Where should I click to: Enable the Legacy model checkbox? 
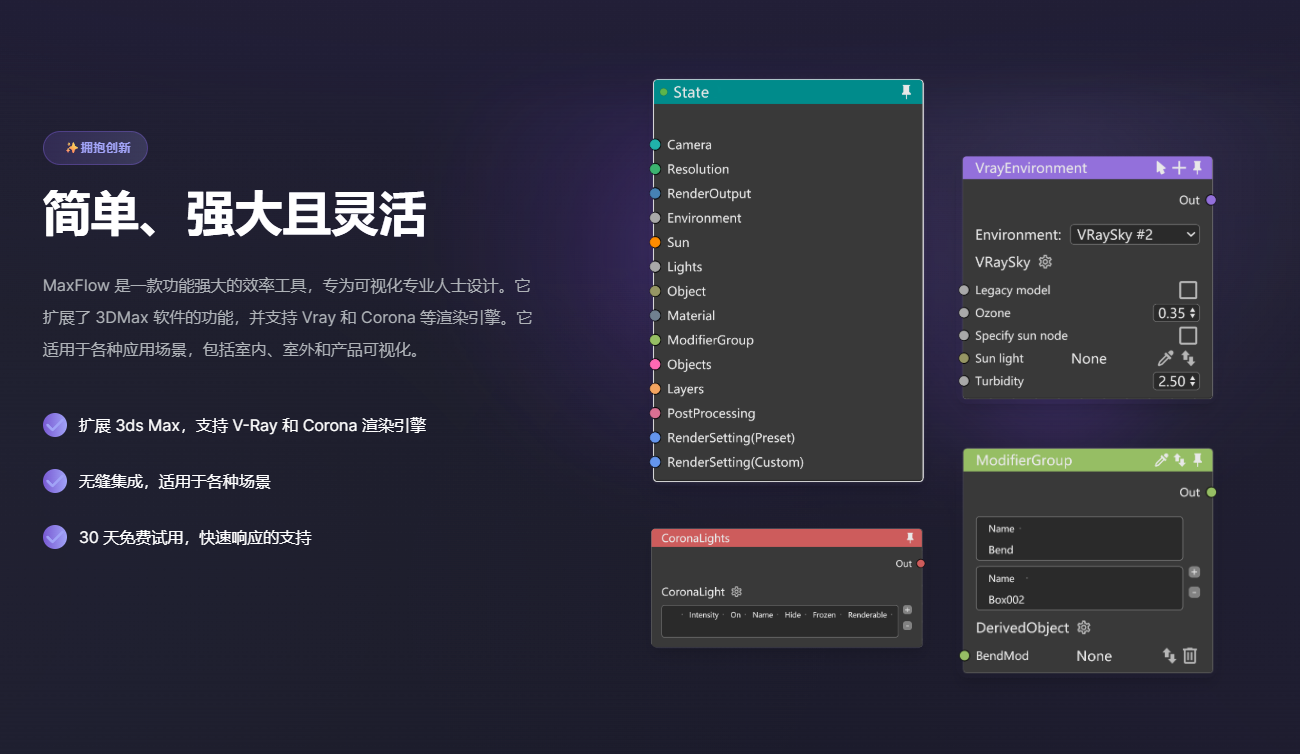(x=1189, y=289)
